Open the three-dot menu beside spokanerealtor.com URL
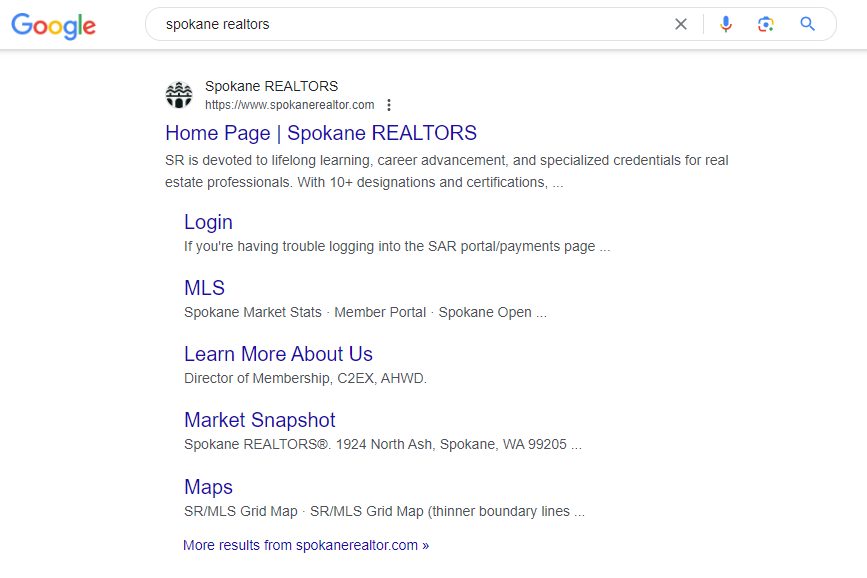This screenshot has width=867, height=578. (389, 105)
